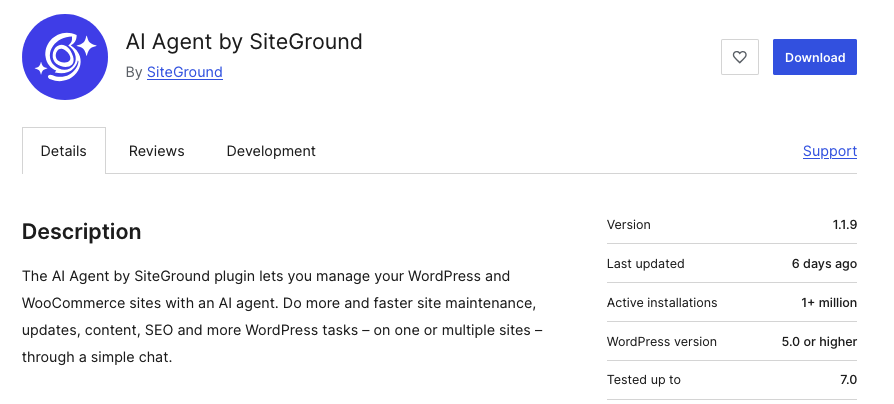Click the description paragraph text
Image resolution: width=894 pixels, height=404 pixels.
(x=282, y=316)
